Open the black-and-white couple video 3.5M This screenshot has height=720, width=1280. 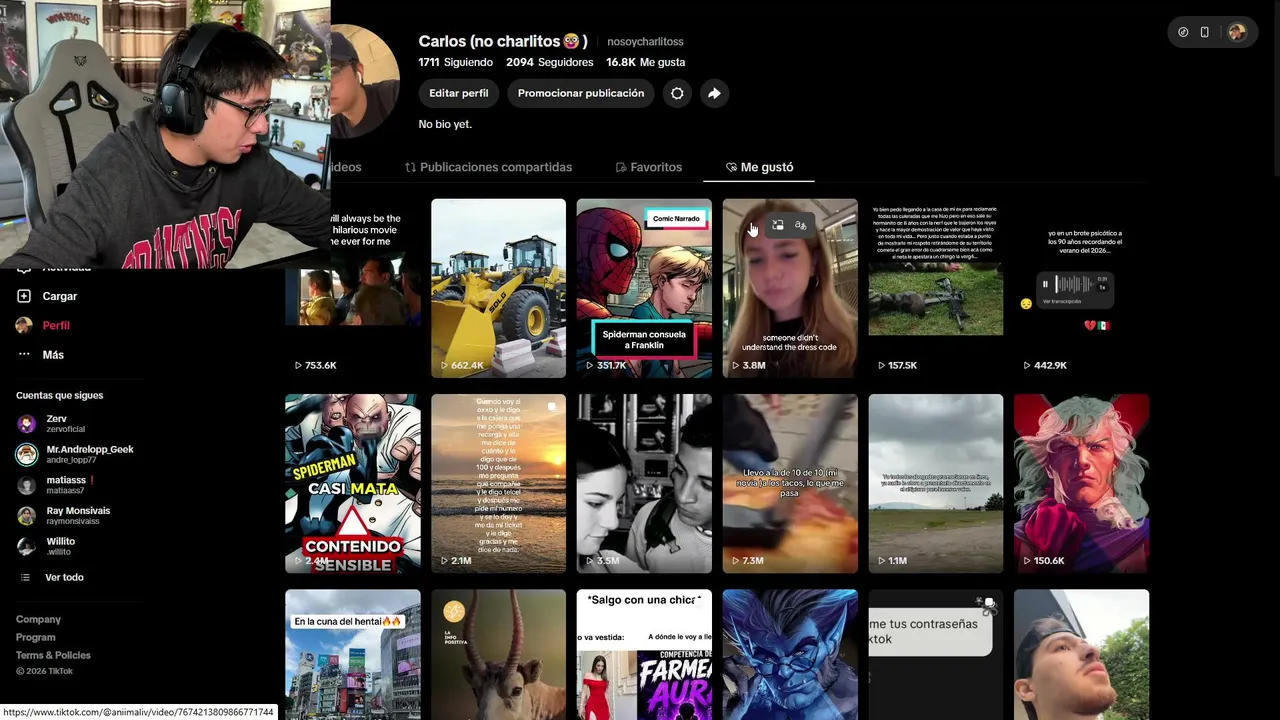click(644, 483)
